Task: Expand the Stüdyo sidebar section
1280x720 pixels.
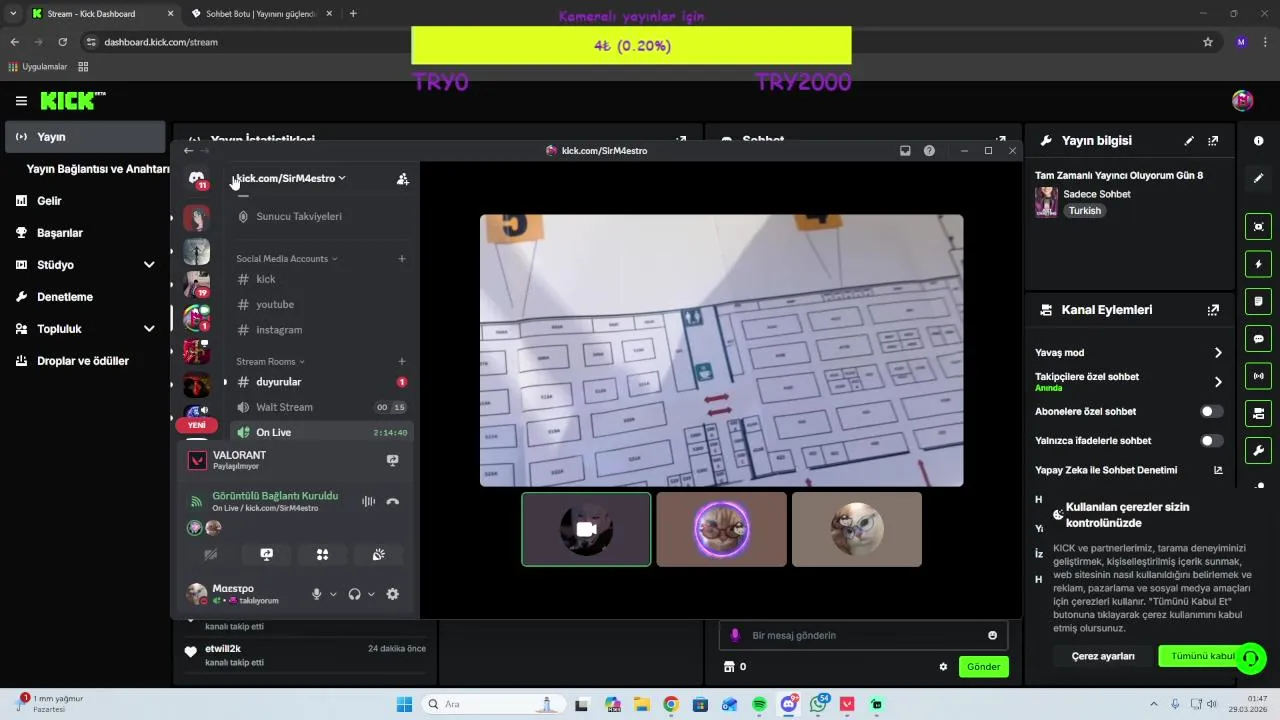Action: point(149,265)
